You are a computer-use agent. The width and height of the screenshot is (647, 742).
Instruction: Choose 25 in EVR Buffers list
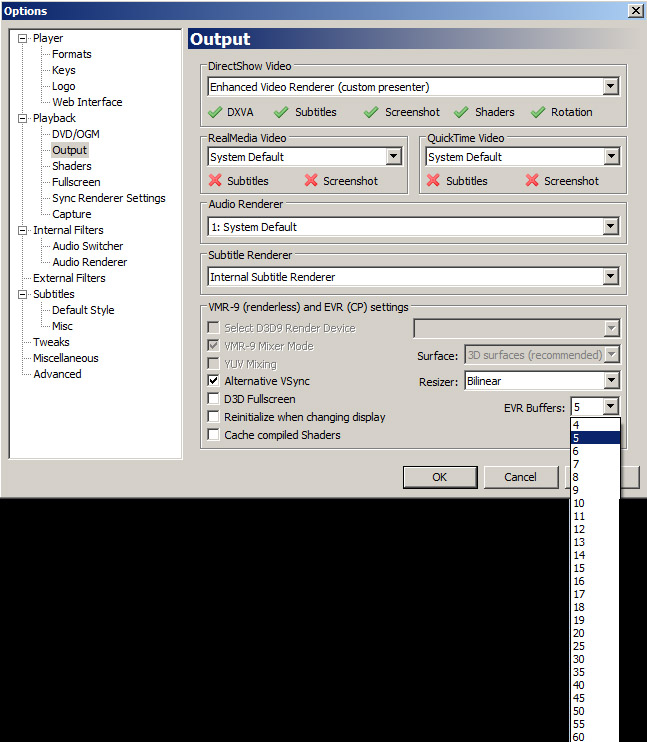[595, 646]
